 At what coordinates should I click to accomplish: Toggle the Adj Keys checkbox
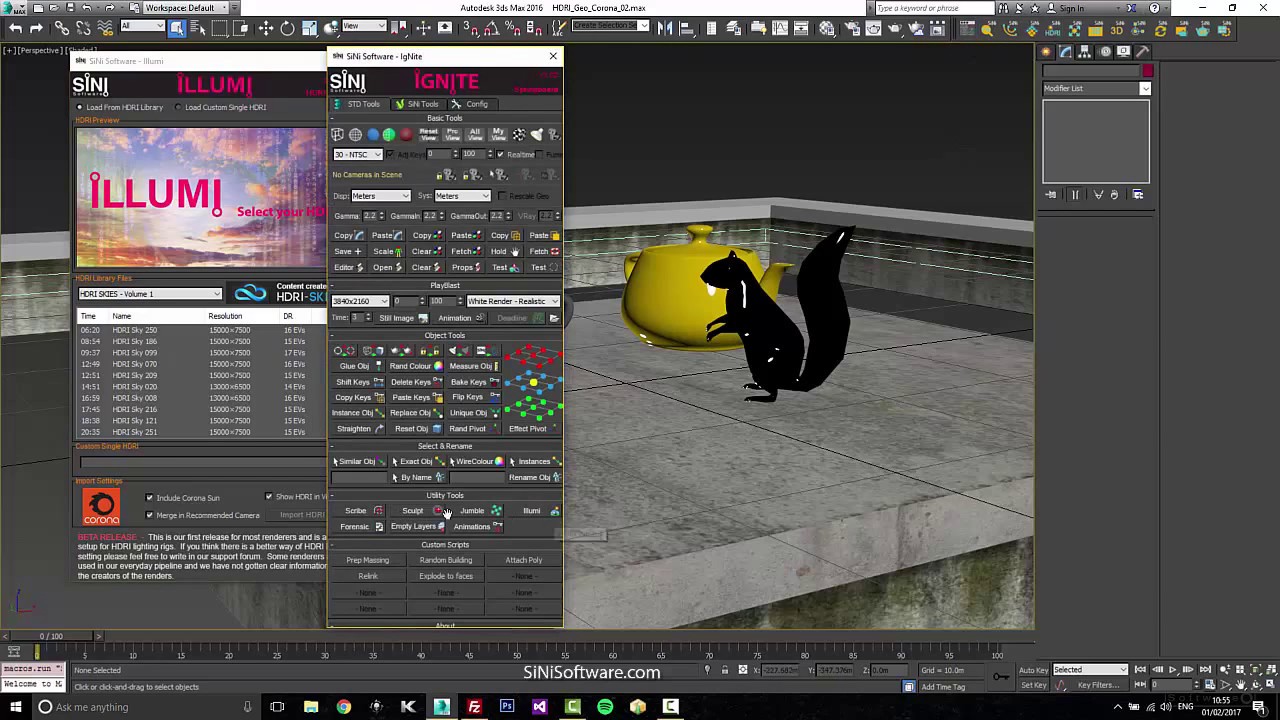390,155
